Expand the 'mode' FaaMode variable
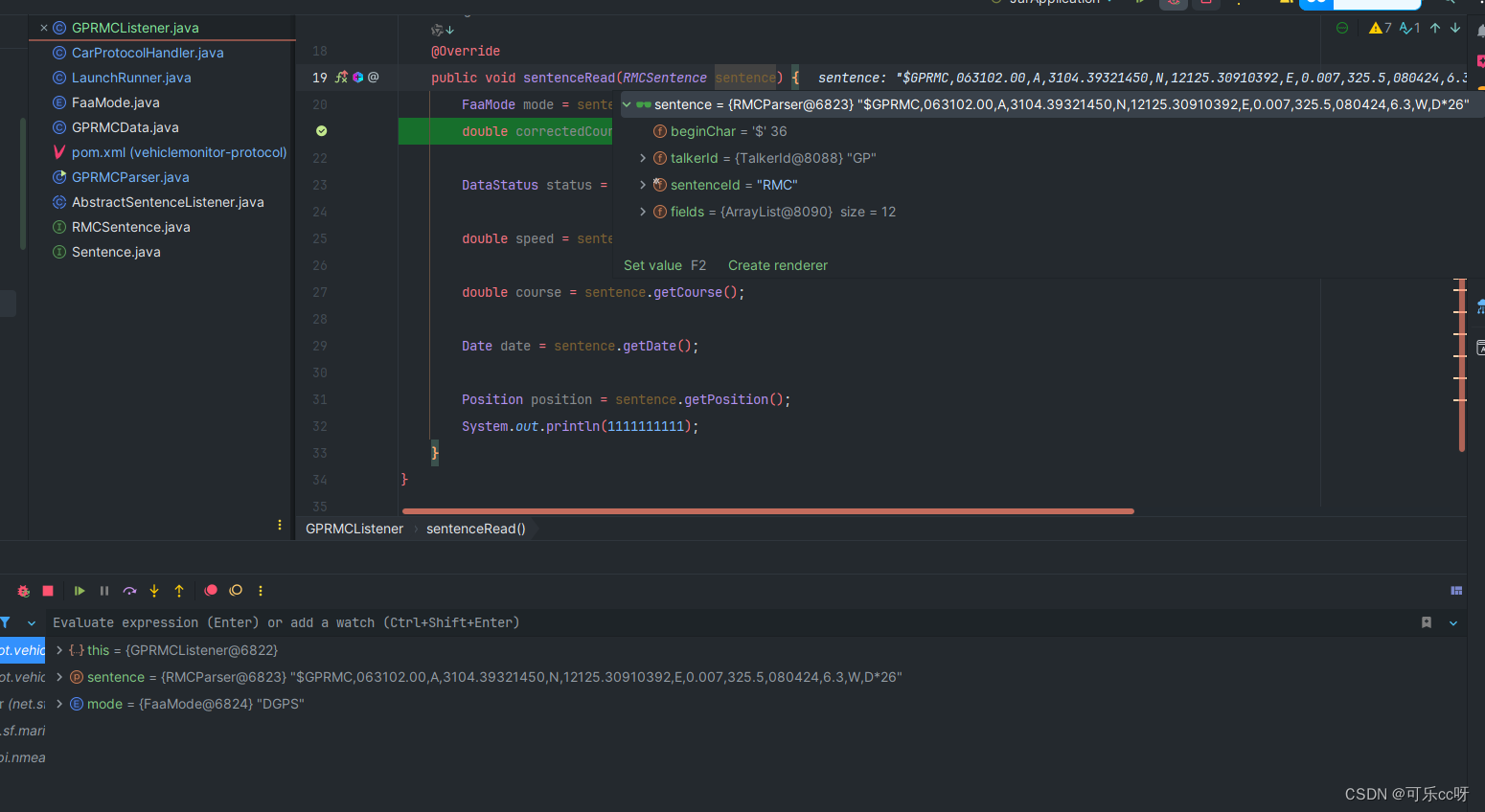This screenshot has width=1485, height=812. point(59,704)
